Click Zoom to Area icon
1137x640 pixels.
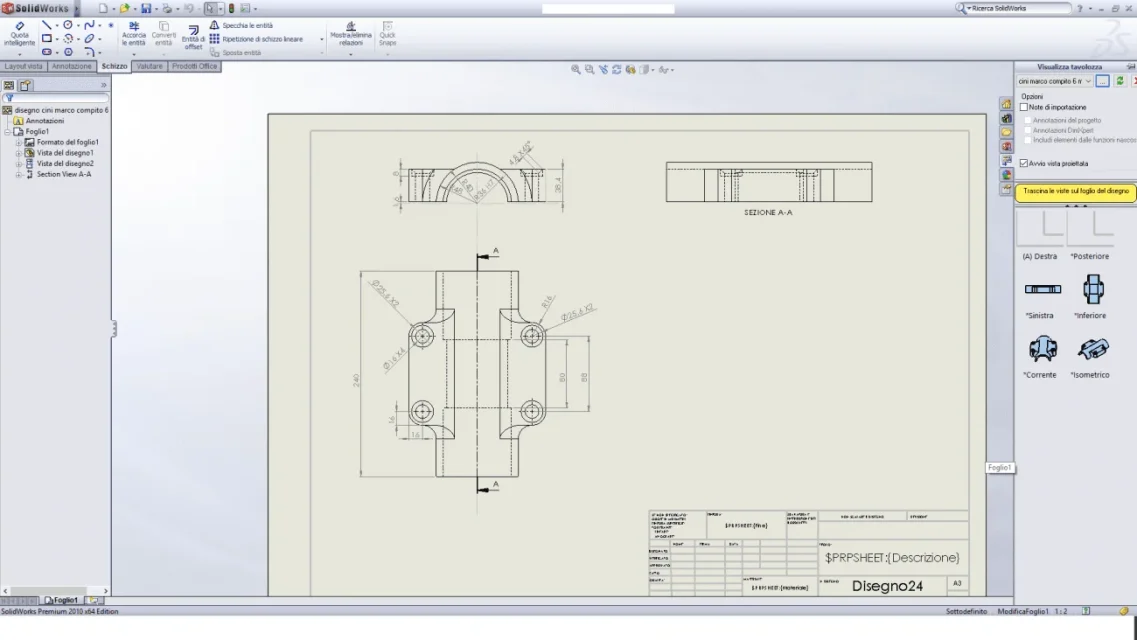(x=590, y=70)
